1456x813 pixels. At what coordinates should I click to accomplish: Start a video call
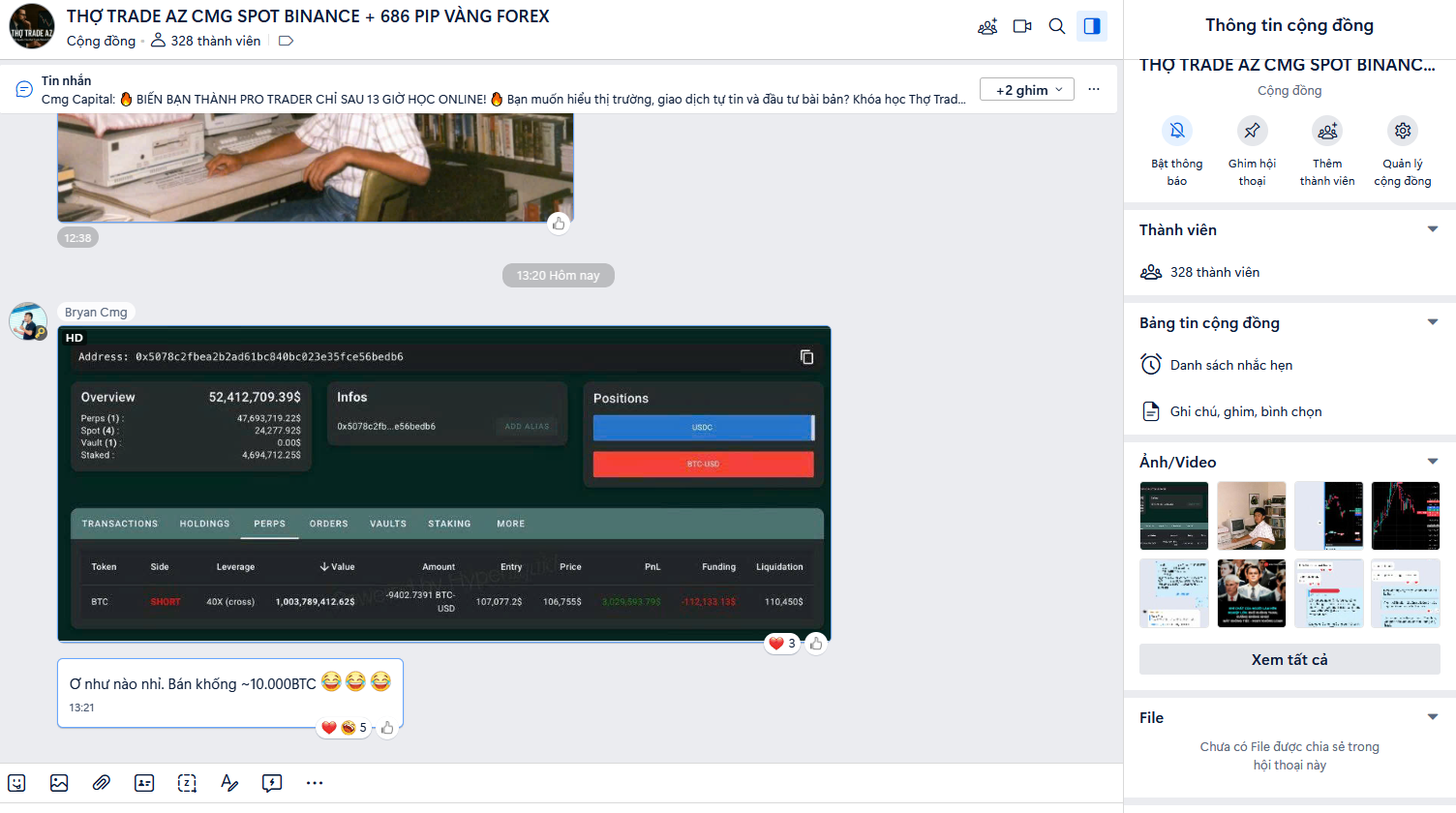[1022, 26]
